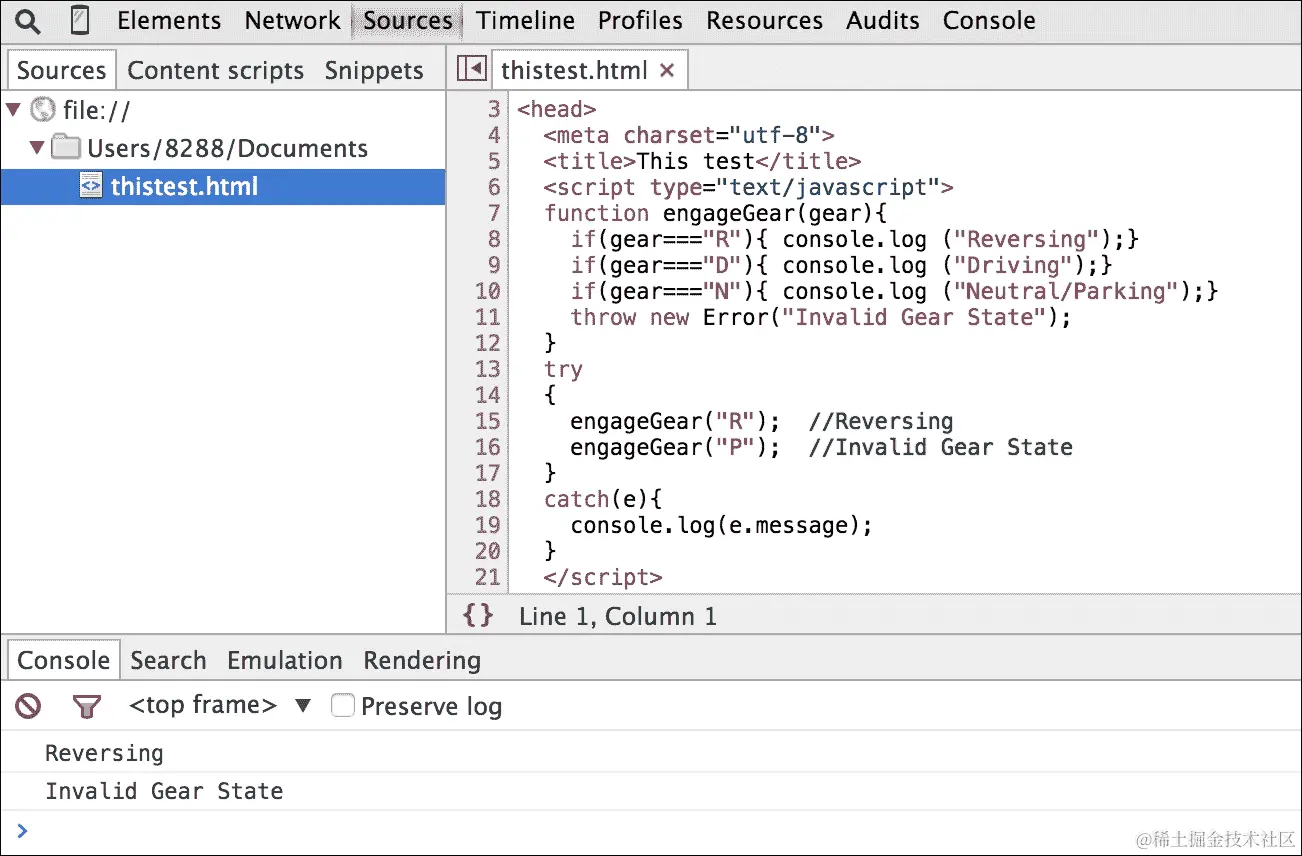Open the console filter icon

[87, 705]
